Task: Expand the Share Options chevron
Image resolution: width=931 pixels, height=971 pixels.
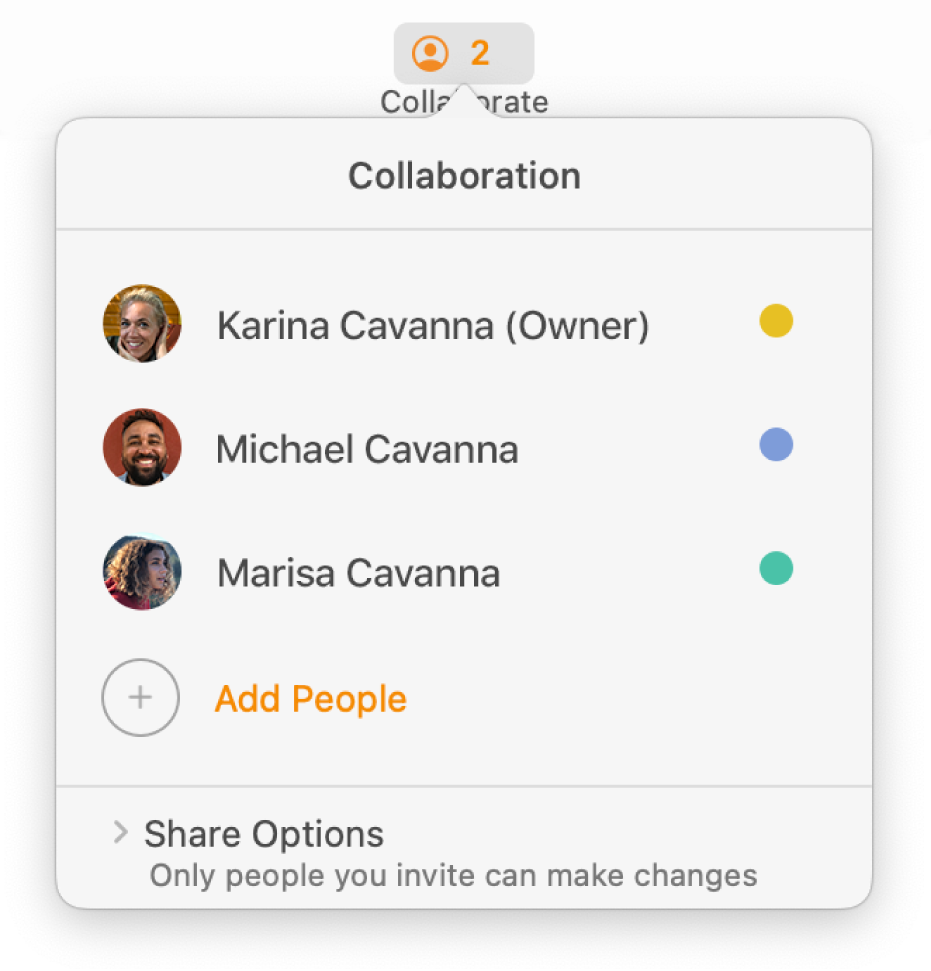Action: [121, 832]
